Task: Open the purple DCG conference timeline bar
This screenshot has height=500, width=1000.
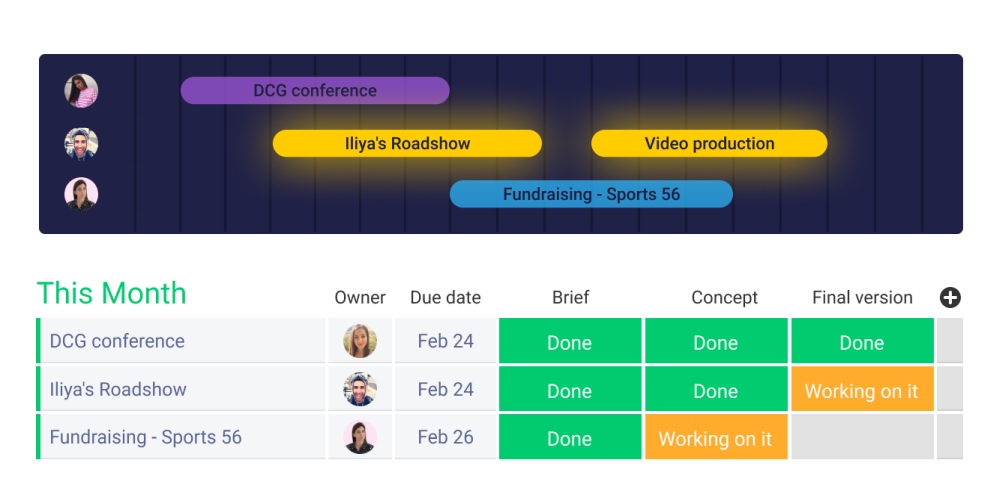Action: pyautogui.click(x=314, y=91)
